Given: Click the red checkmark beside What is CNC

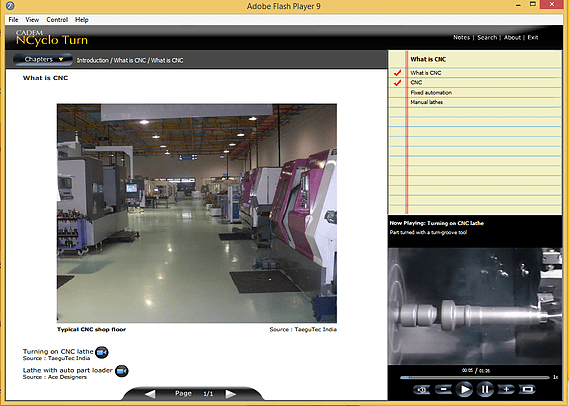Looking at the screenshot, I should (397, 73).
